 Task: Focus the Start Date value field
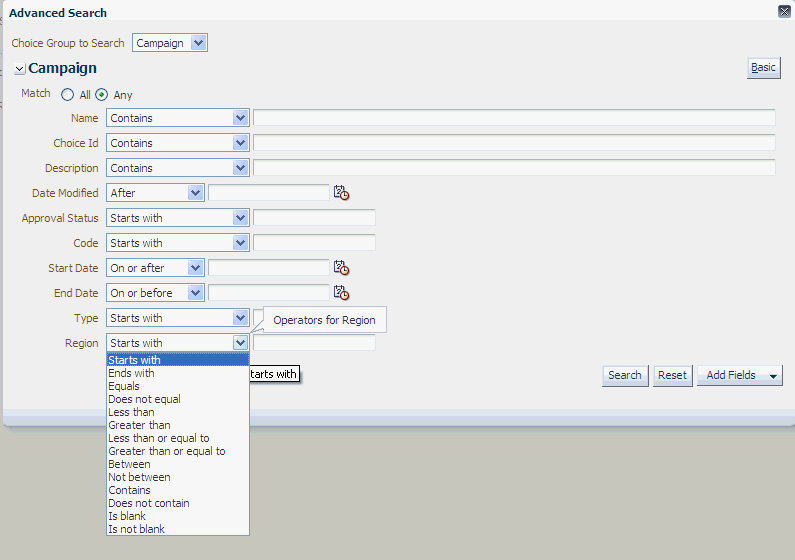coord(269,268)
